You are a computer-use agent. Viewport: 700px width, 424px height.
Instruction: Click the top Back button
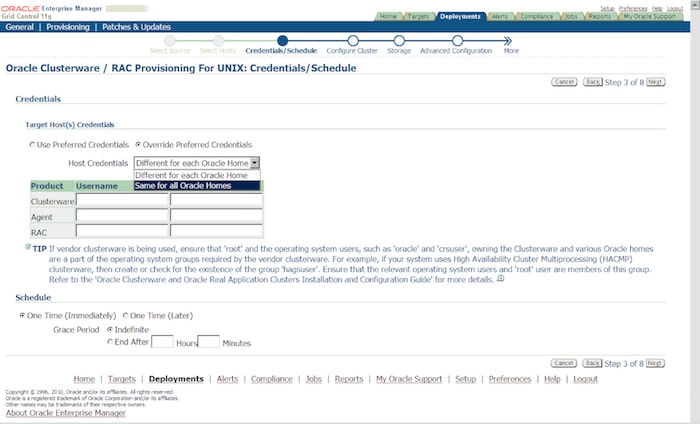[592, 82]
